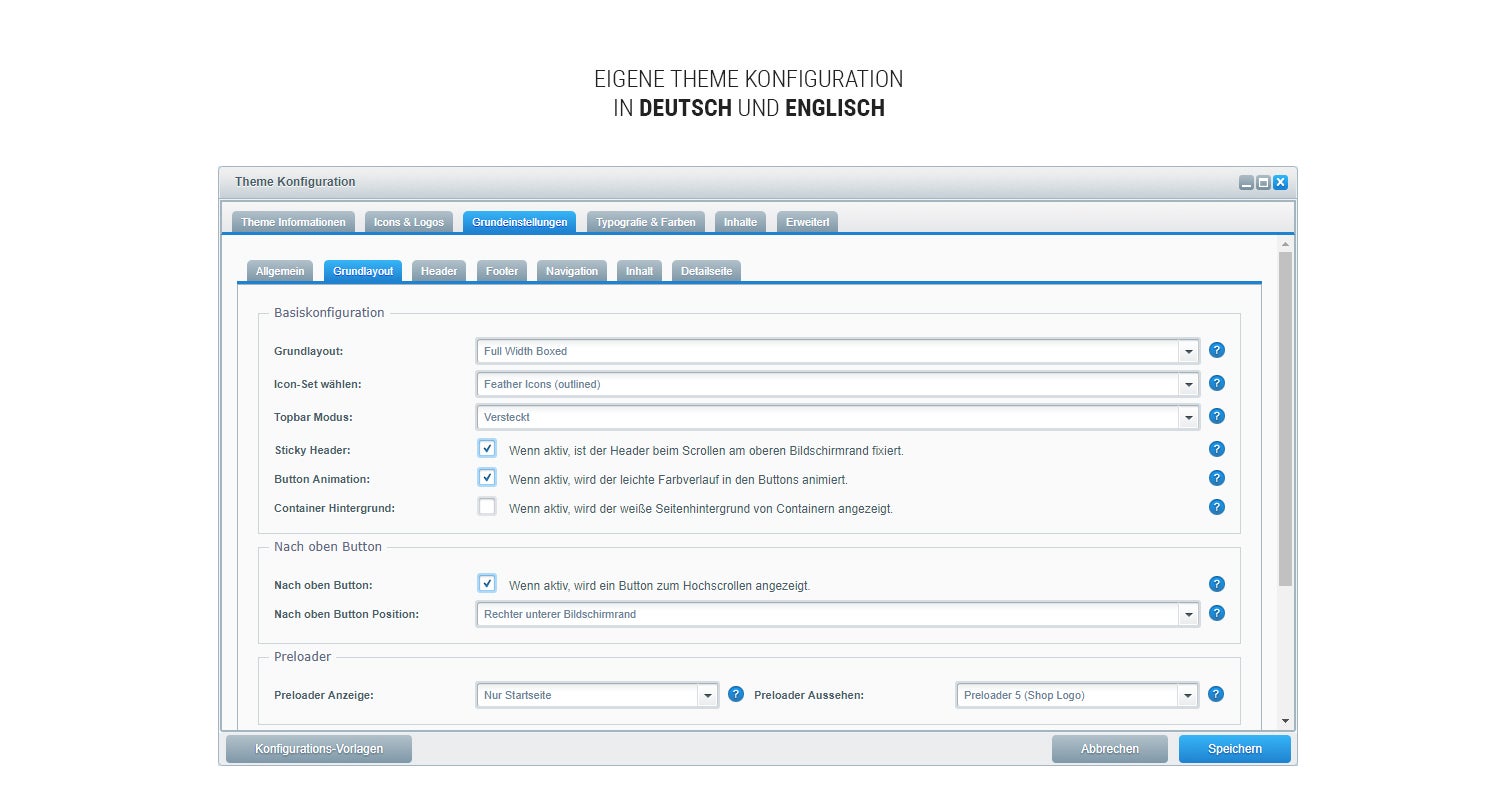This screenshot has height=800, width=1500.
Task: Click the Nur Startseite field
Action: 588,695
